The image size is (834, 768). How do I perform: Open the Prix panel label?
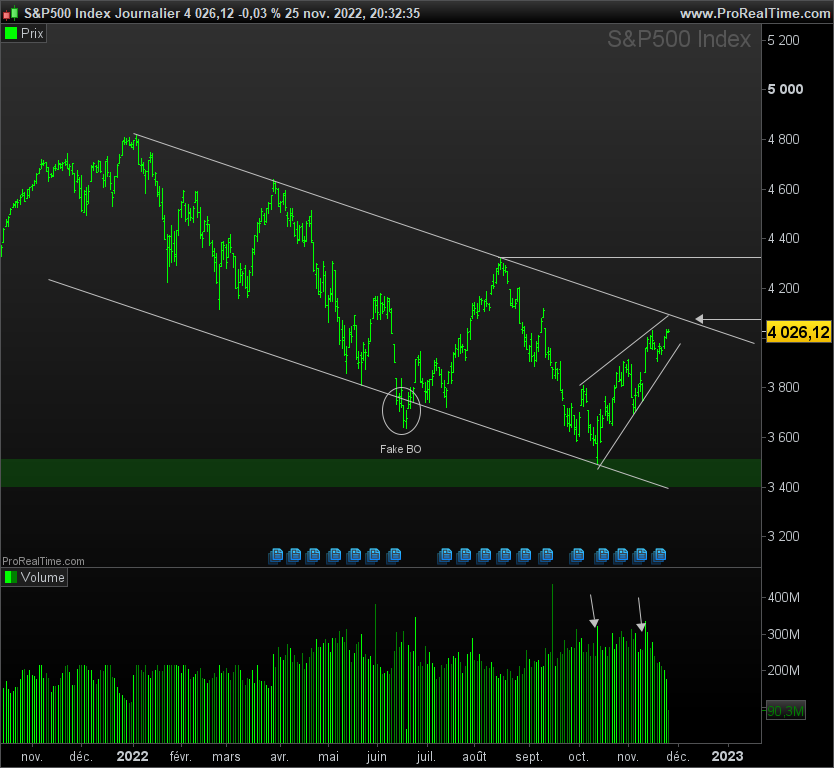(x=24, y=34)
